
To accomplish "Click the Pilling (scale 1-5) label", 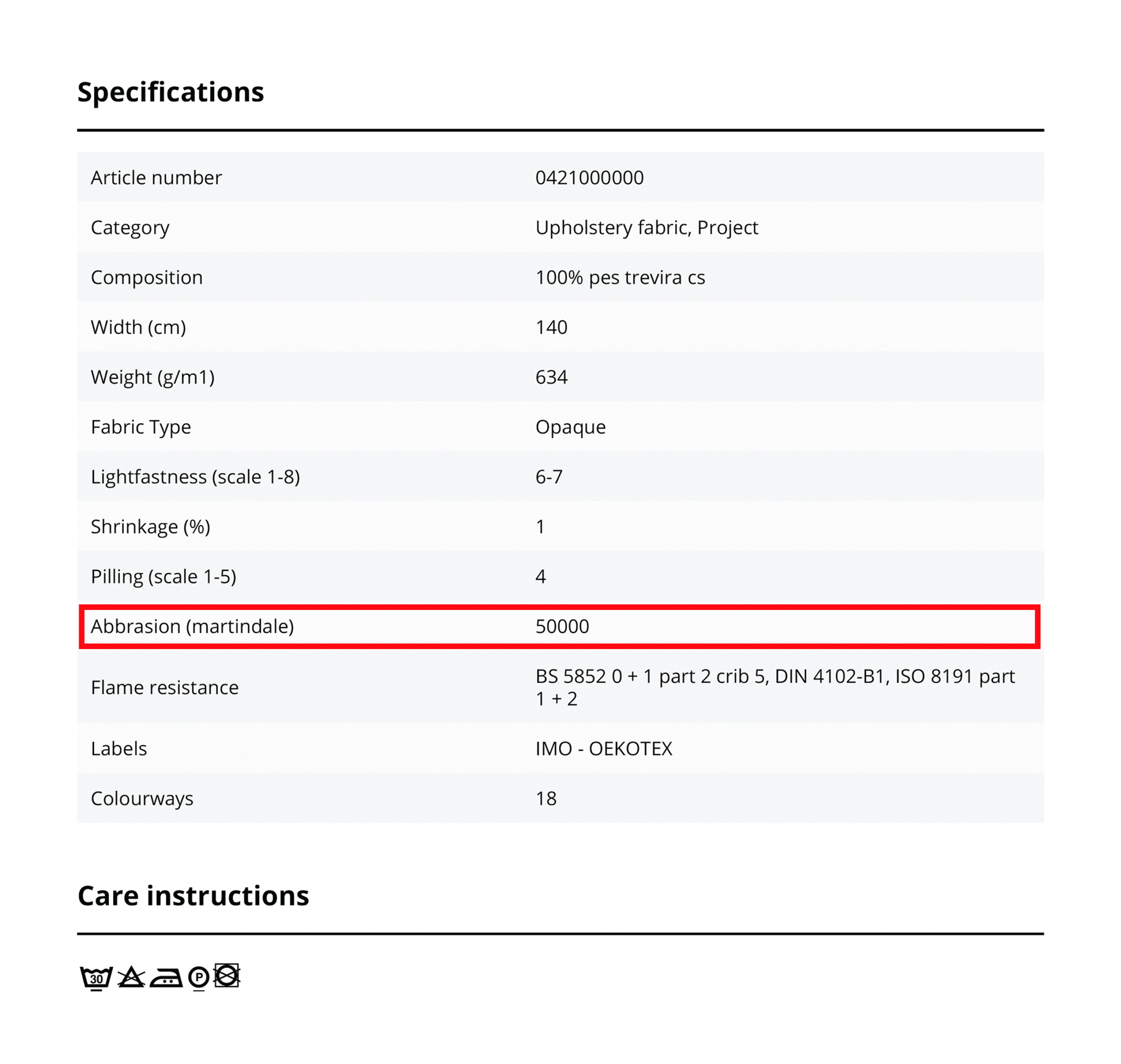I will (163, 577).
